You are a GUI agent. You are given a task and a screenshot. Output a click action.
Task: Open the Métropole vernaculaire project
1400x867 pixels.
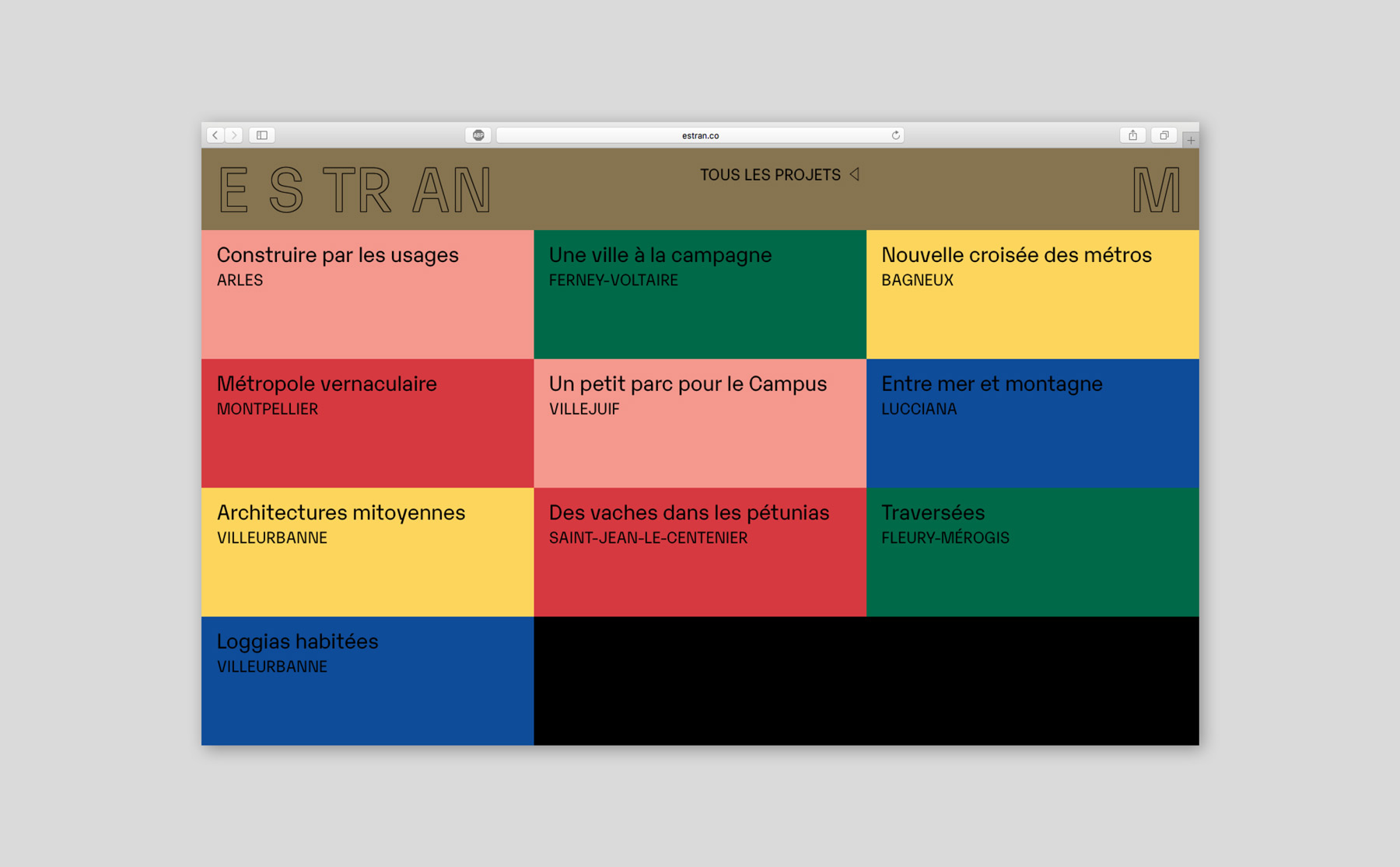(x=367, y=423)
